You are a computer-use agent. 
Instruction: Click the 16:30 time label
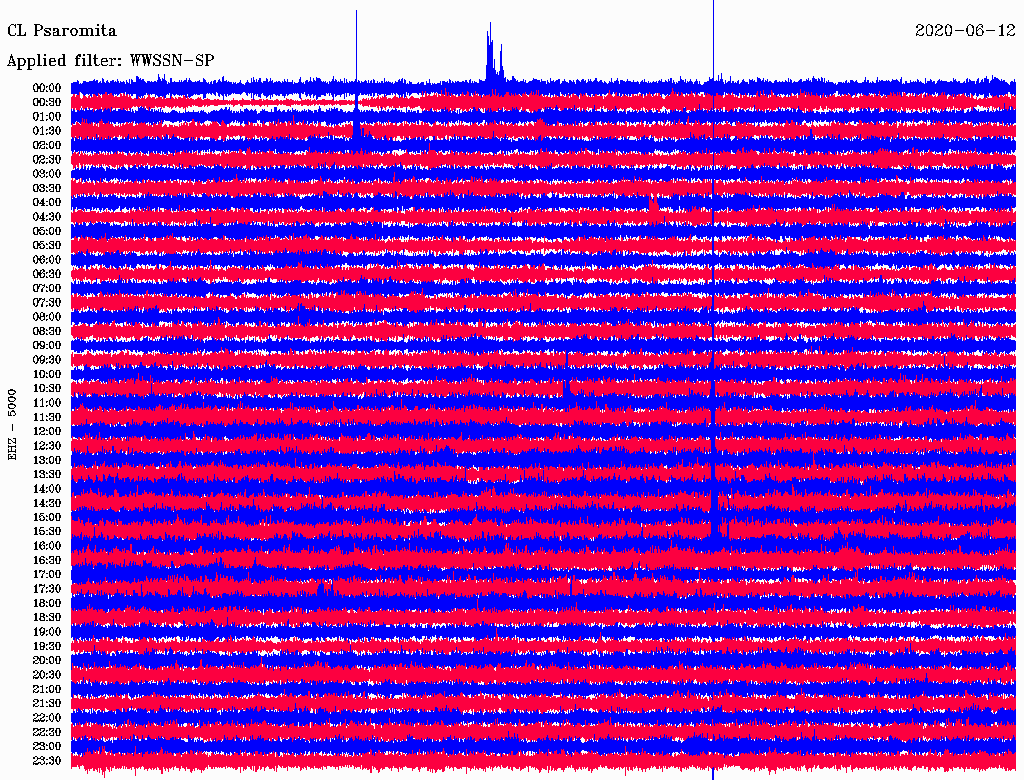pyautogui.click(x=47, y=561)
